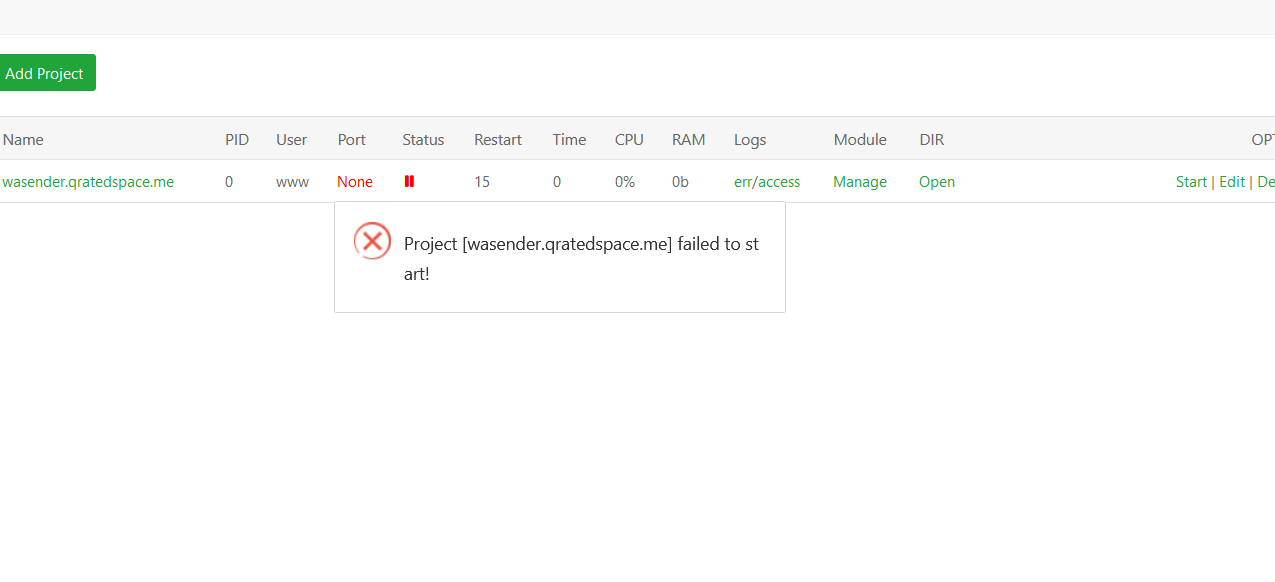Click the failed to start notification text
Viewport: 1275px width, 582px height.
(x=580, y=258)
